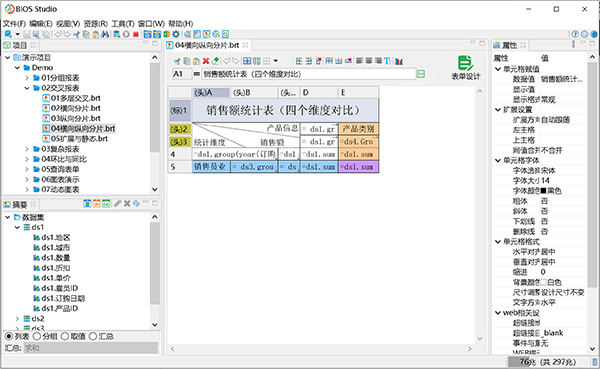This screenshot has width=600, height=369.
Task: Click the blue dataset icon in 摘要 panel toolbar
Action: [87, 204]
